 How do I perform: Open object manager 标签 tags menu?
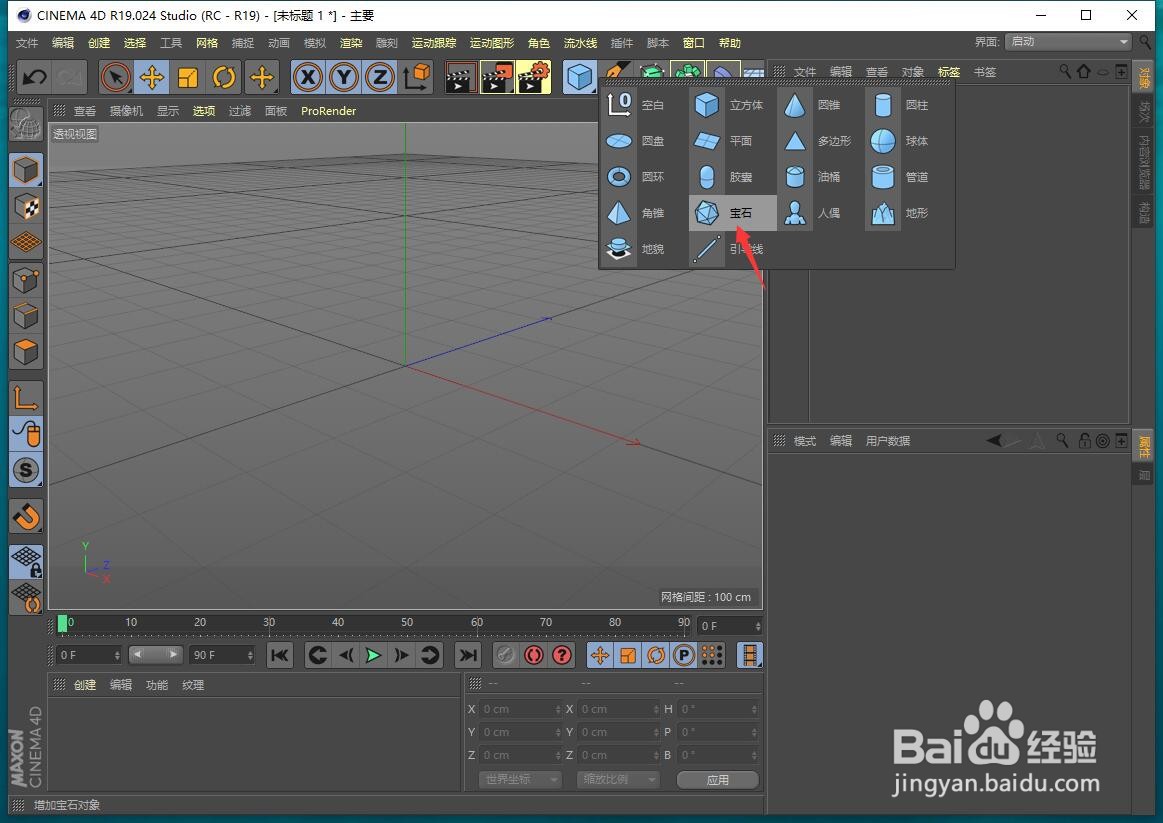pos(949,72)
